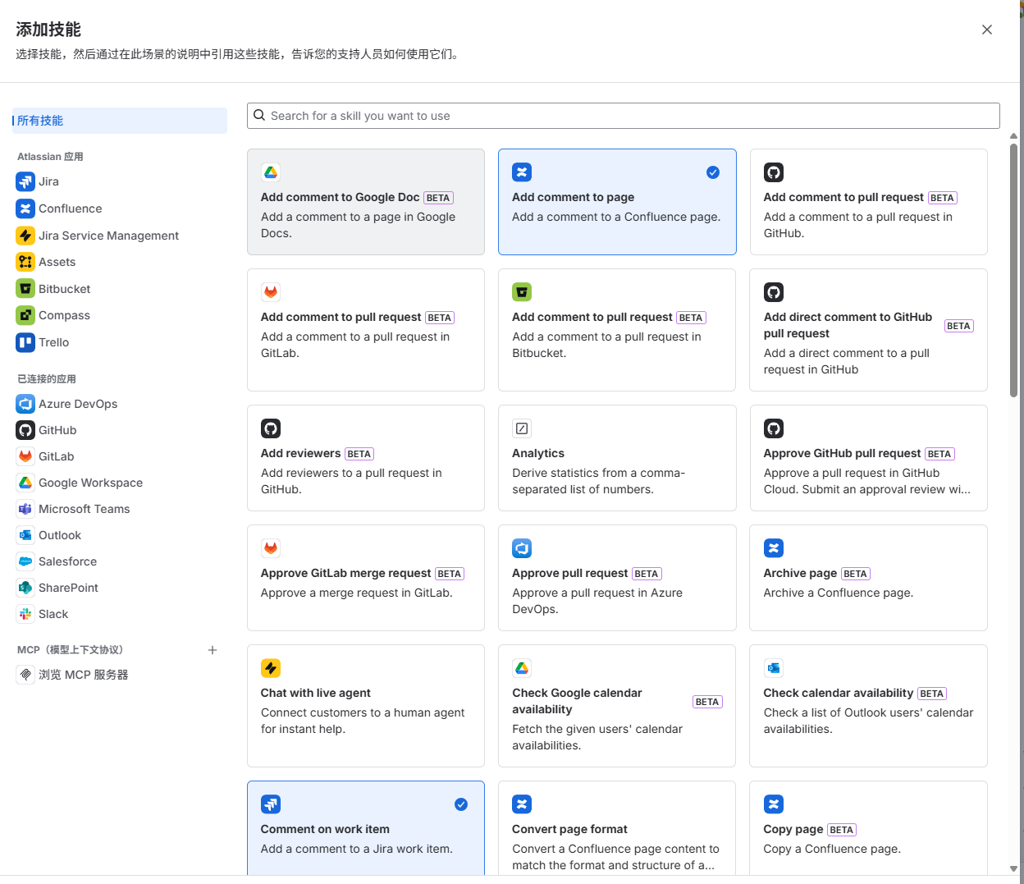
Task: Select the Slack app icon
Action: tap(25, 614)
